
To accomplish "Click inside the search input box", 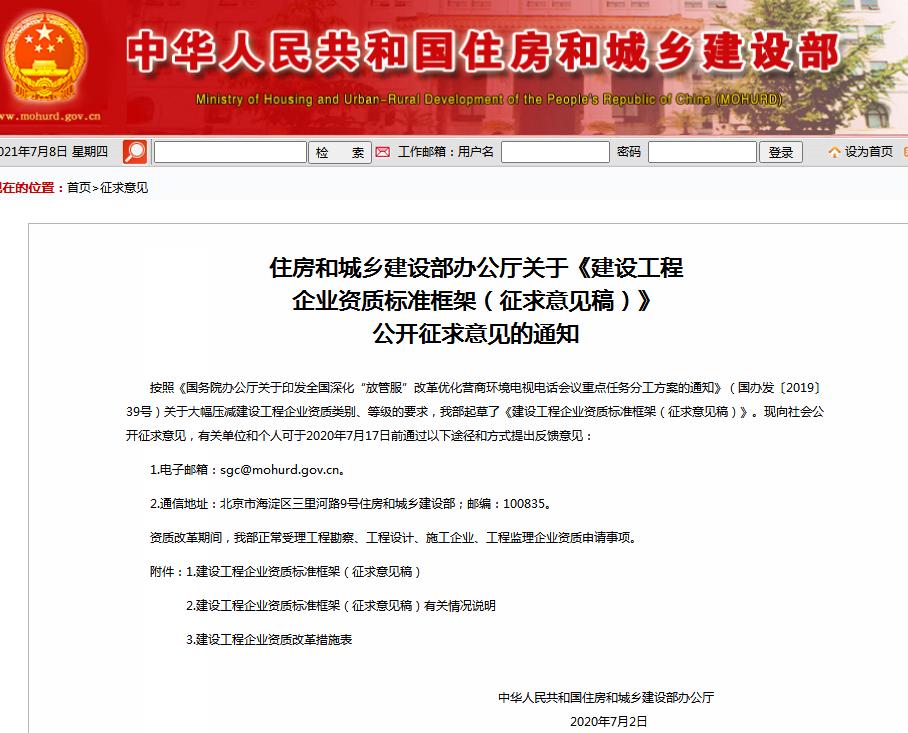I will point(228,151).
